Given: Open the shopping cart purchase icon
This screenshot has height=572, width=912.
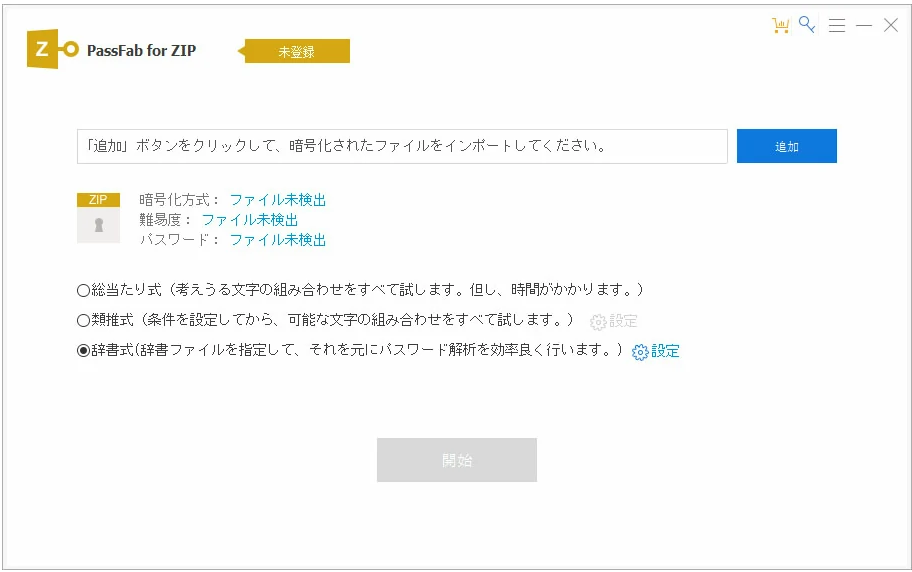Looking at the screenshot, I should coord(781,25).
